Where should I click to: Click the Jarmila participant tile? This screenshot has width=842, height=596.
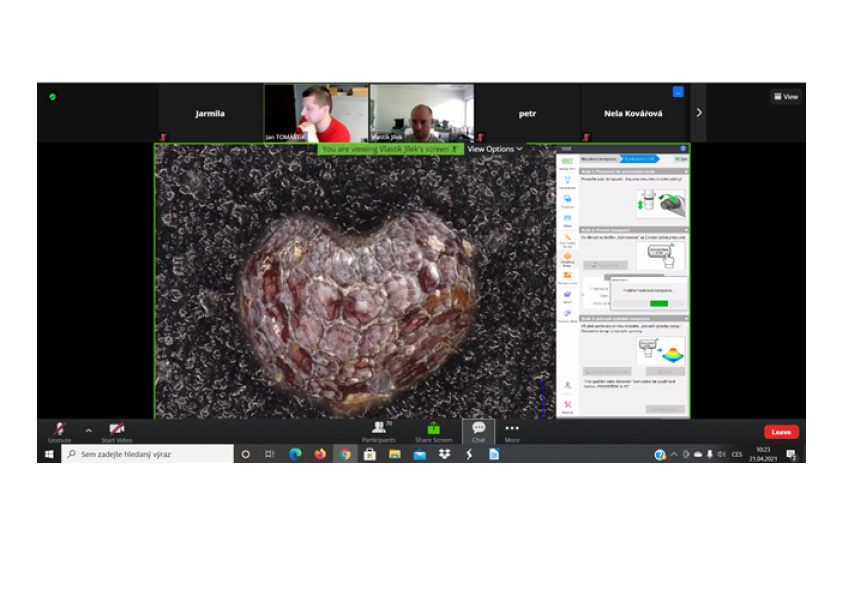(x=210, y=113)
